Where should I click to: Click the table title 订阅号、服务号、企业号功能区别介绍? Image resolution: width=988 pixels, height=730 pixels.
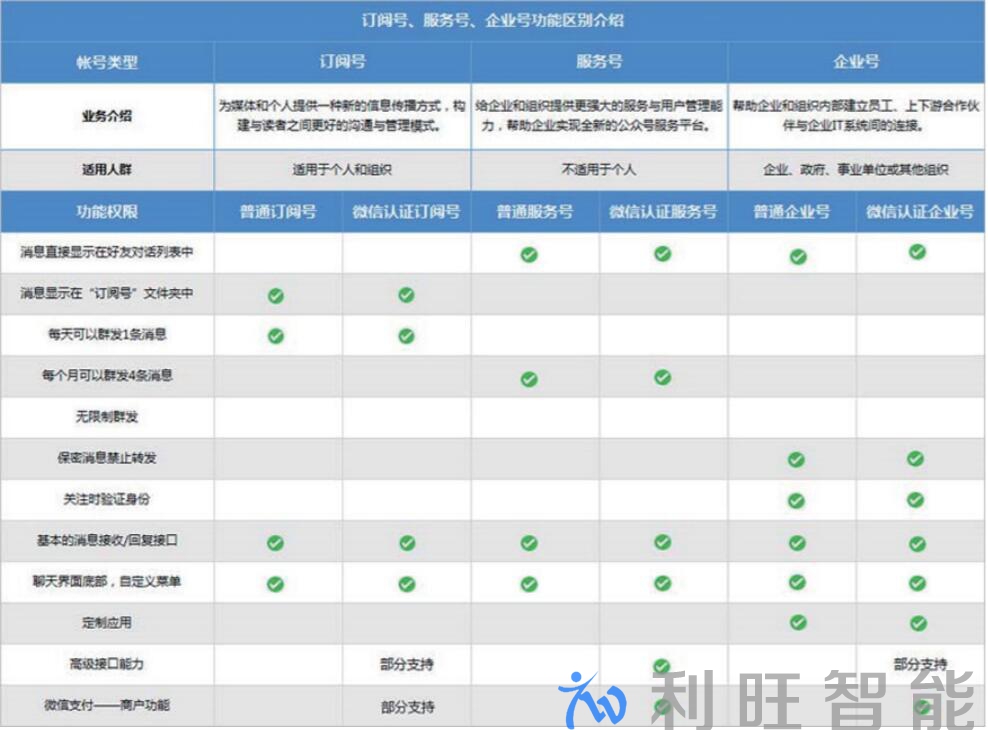tap(493, 20)
